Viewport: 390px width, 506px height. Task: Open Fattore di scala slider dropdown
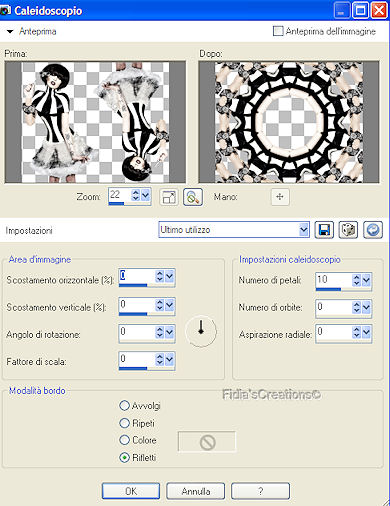click(170, 360)
